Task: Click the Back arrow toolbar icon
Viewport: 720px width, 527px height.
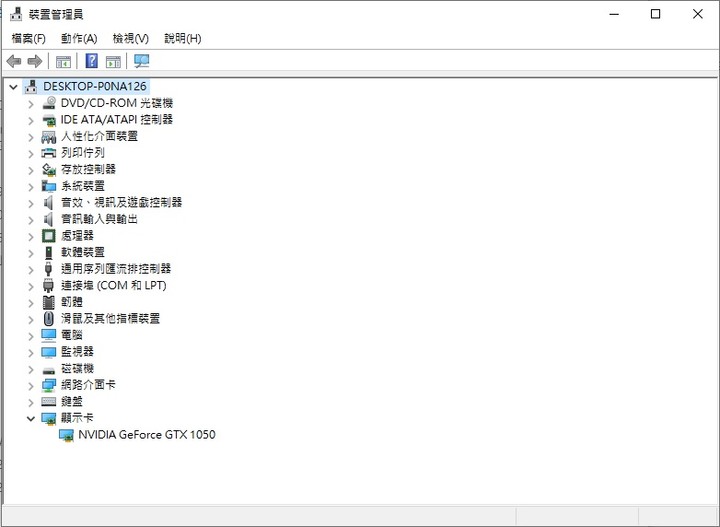Action: click(14, 61)
